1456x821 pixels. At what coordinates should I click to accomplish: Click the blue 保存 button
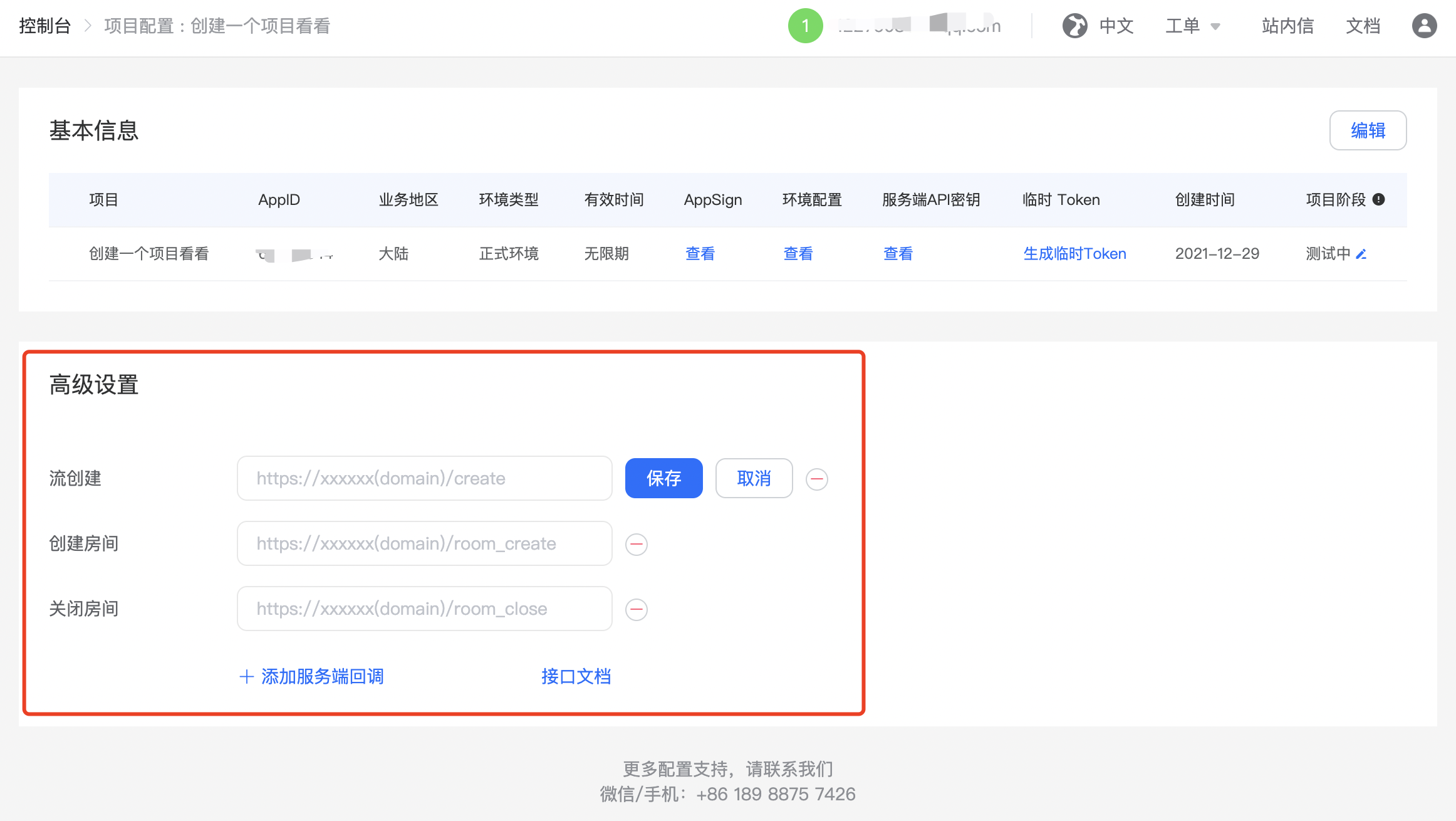click(x=663, y=478)
